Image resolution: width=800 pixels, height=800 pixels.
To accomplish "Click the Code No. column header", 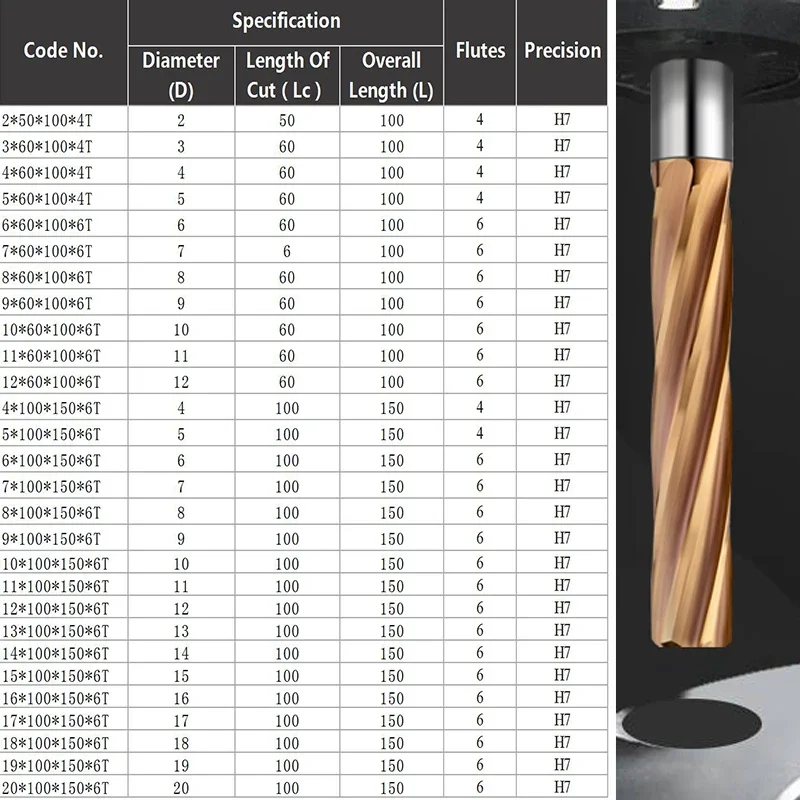I will point(63,52).
